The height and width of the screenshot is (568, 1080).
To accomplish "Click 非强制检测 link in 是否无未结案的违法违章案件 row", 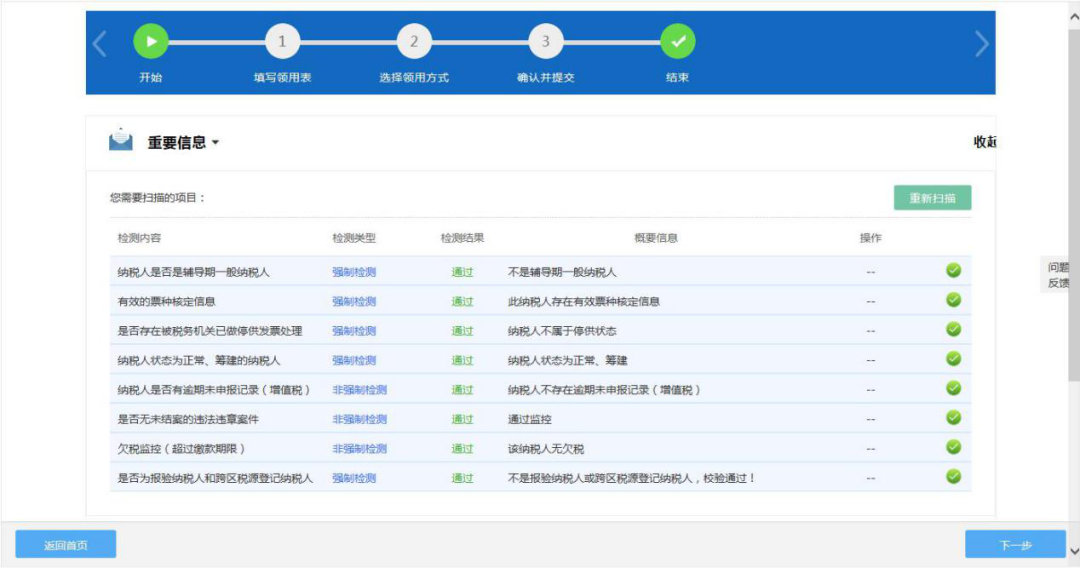I will 360,419.
